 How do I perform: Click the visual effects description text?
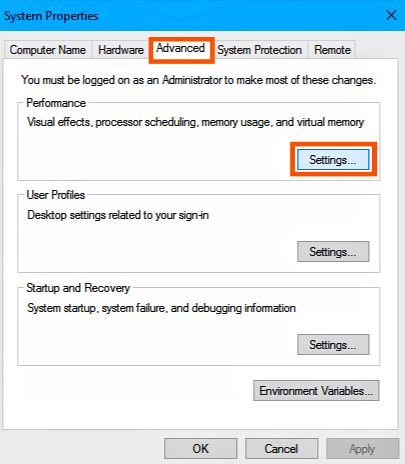pyautogui.click(x=196, y=122)
